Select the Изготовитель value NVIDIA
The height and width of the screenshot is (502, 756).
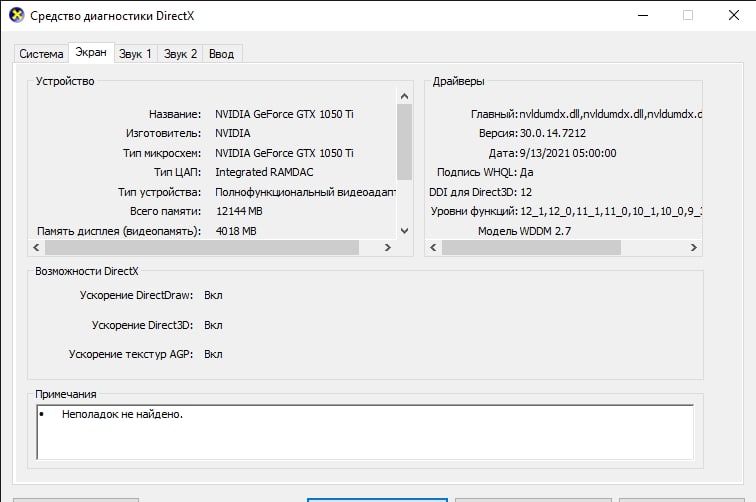[232, 133]
